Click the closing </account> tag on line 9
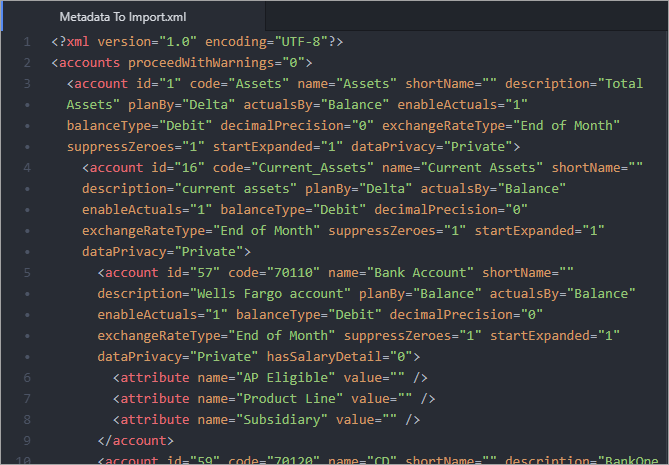 click(136, 440)
